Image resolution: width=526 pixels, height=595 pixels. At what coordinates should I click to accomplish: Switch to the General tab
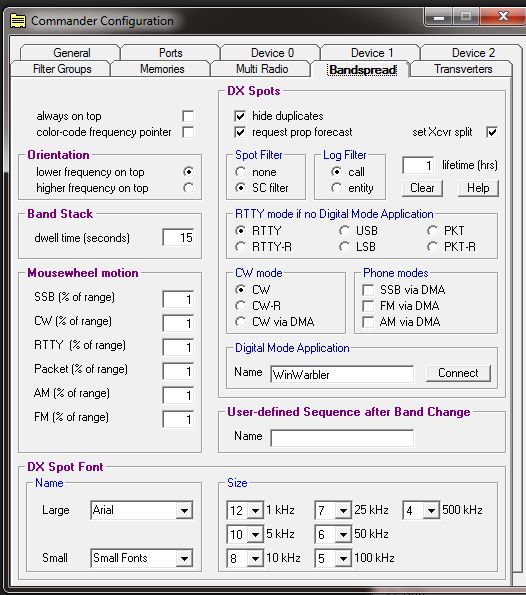tap(71, 52)
